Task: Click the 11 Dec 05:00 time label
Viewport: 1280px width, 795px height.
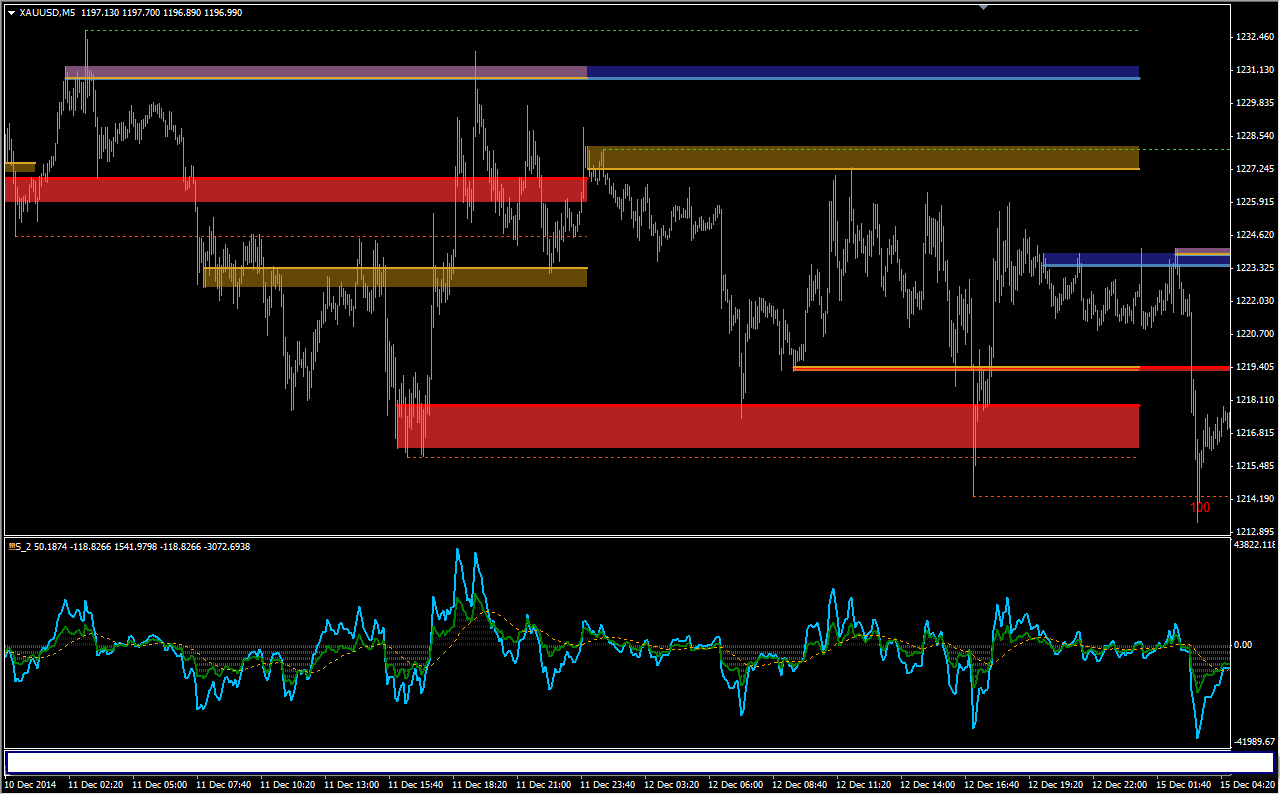Action: (x=159, y=785)
